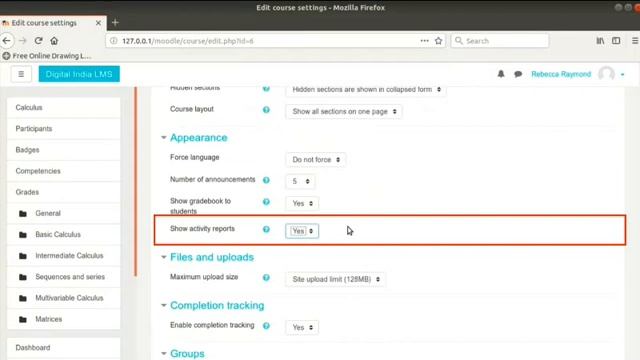
Task: Click the user avatar picture
Action: (x=606, y=74)
